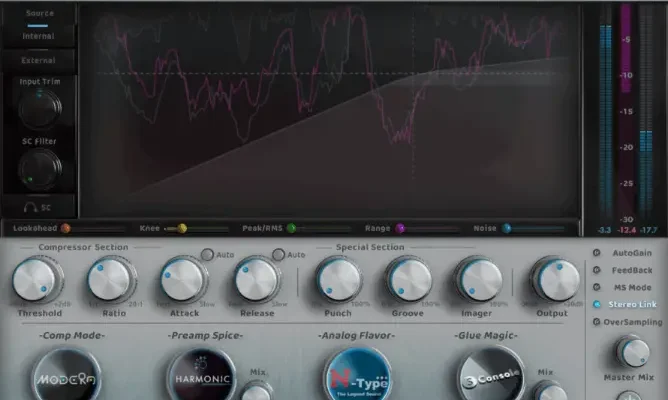The height and width of the screenshot is (400, 668).
Task: Click the Harmonic preamp spice emblem
Action: pos(201,379)
